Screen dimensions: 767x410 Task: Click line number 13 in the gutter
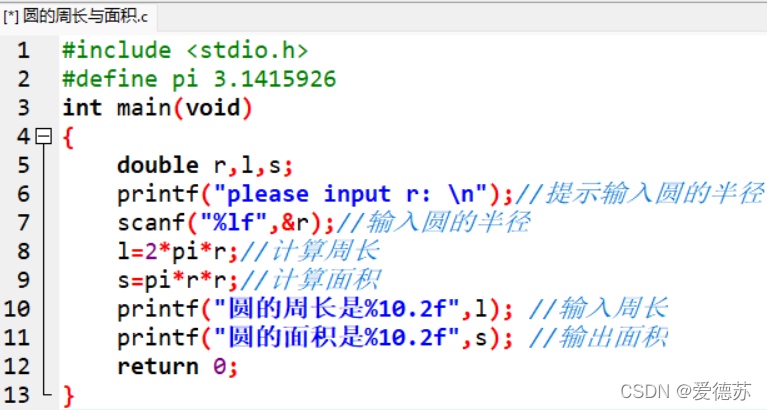17,395
